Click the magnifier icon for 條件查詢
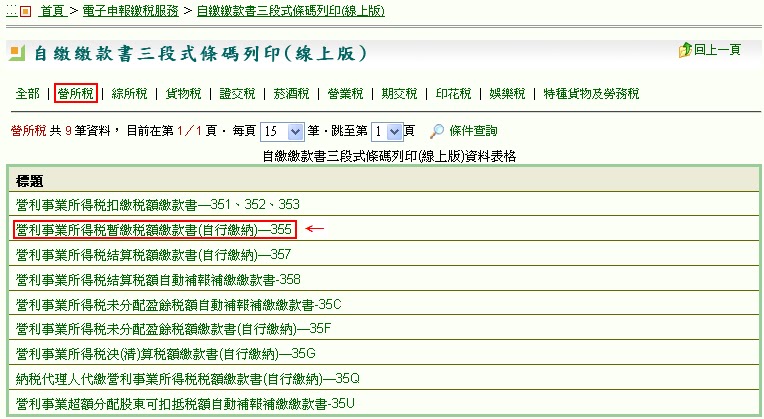 pos(437,131)
